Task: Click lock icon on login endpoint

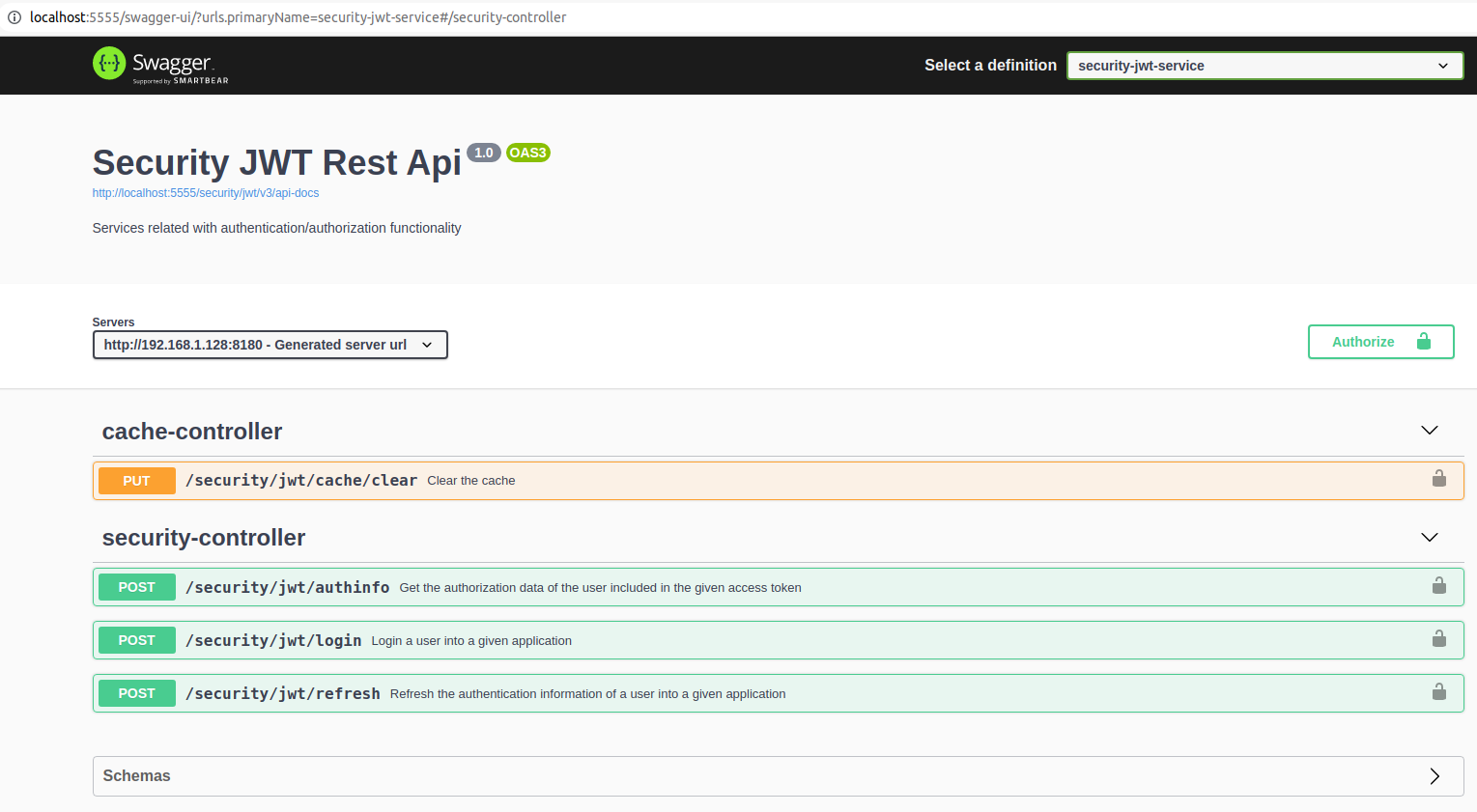Action: click(1438, 639)
